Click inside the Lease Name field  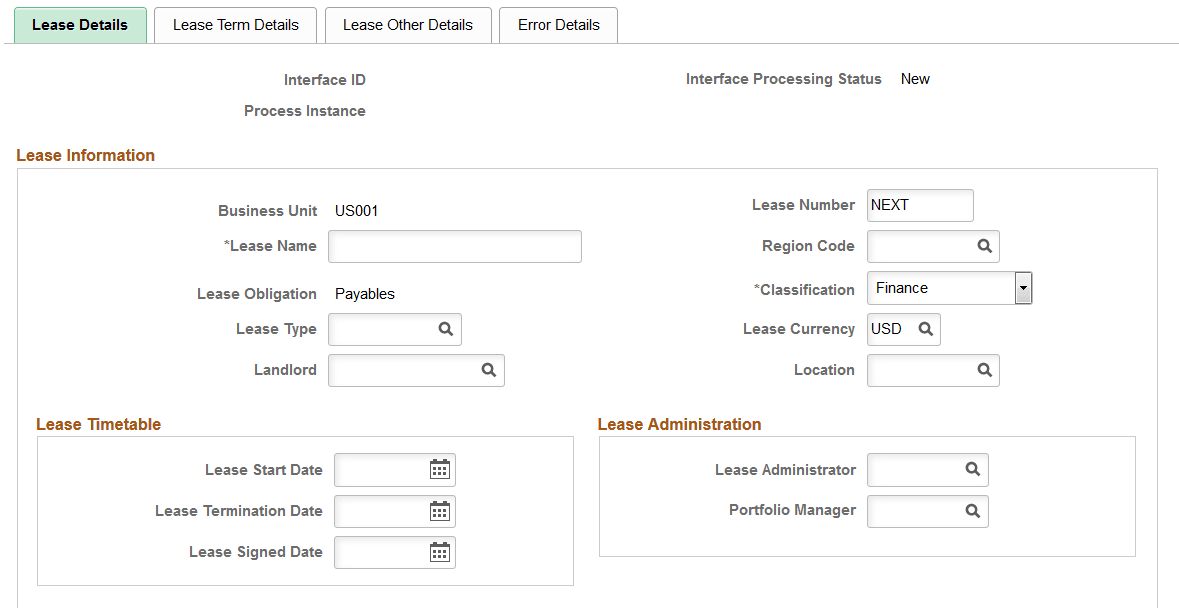tap(455, 246)
